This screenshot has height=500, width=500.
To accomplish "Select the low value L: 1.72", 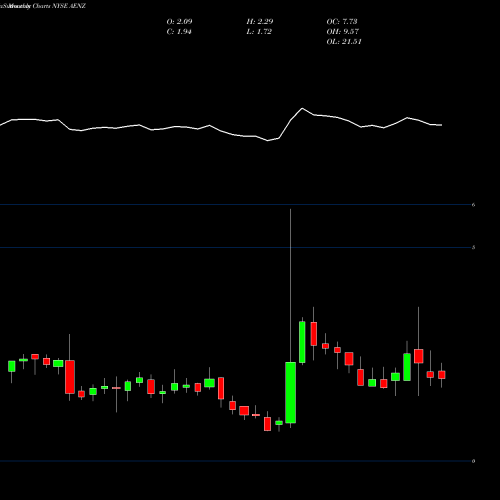I will coord(259,32).
